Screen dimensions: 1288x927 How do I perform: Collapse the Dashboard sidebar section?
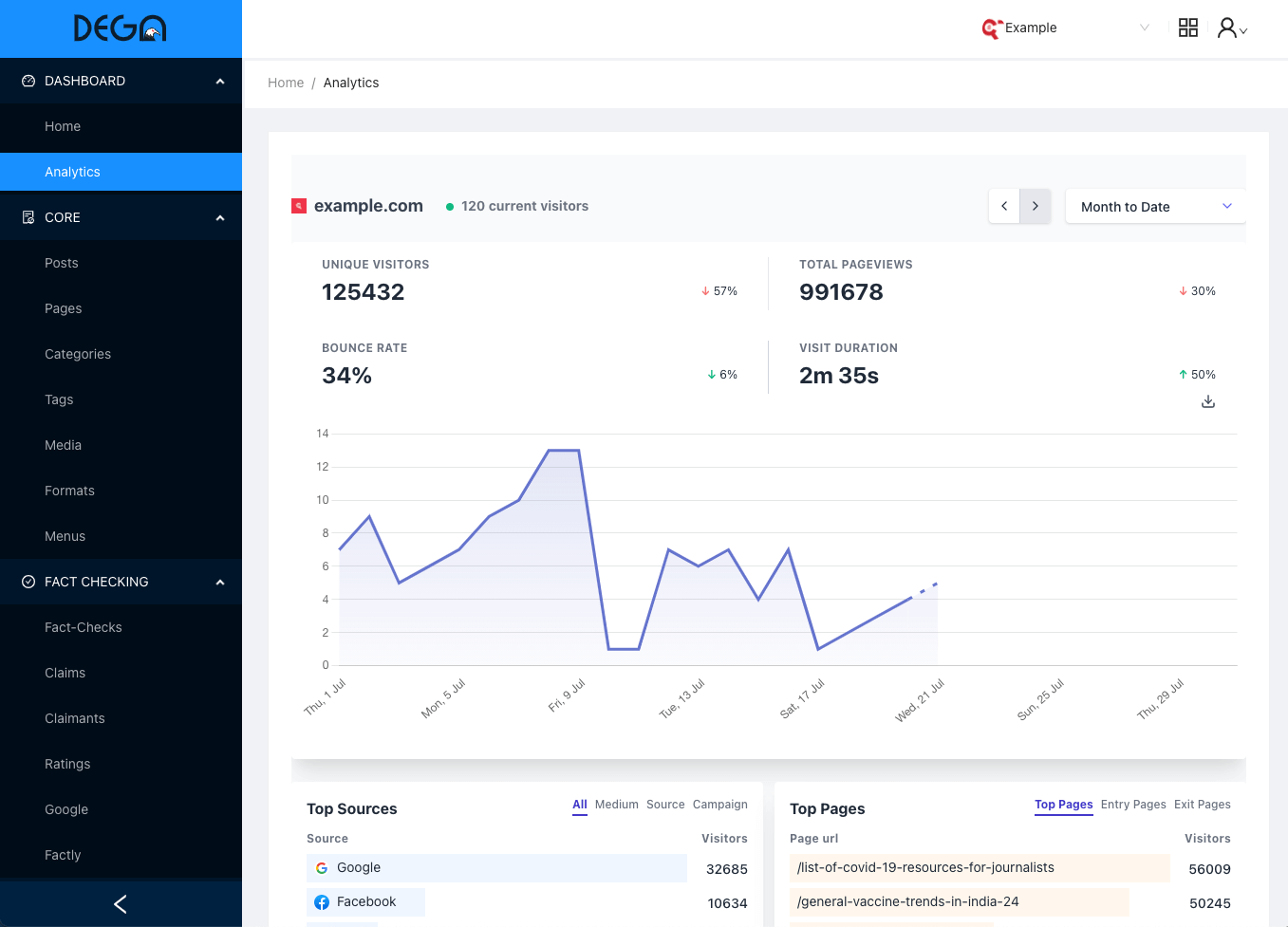click(x=220, y=82)
